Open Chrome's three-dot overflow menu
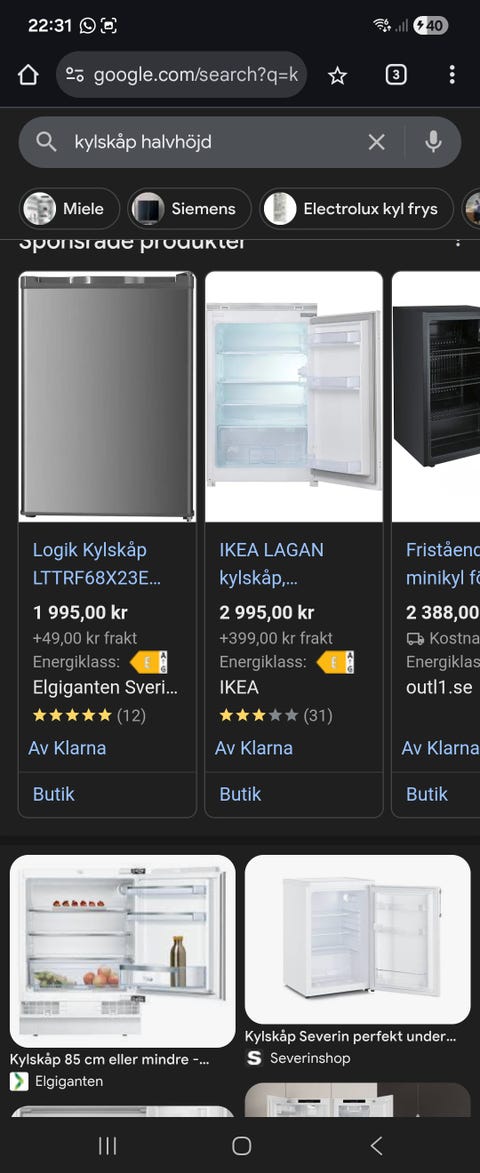The width and height of the screenshot is (480, 1173). pyautogui.click(x=452, y=75)
